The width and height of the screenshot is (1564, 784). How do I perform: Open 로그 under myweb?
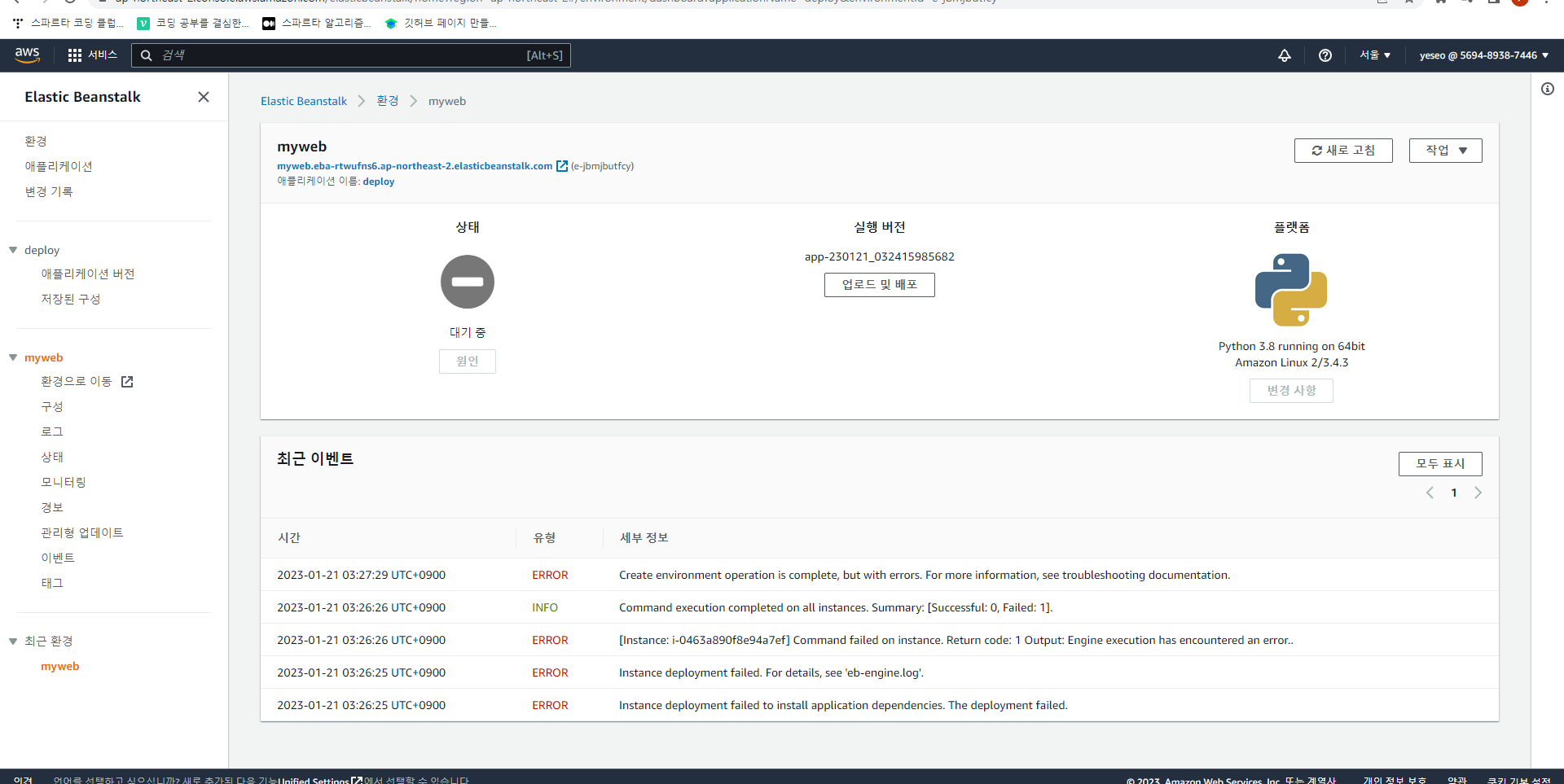[52, 431]
